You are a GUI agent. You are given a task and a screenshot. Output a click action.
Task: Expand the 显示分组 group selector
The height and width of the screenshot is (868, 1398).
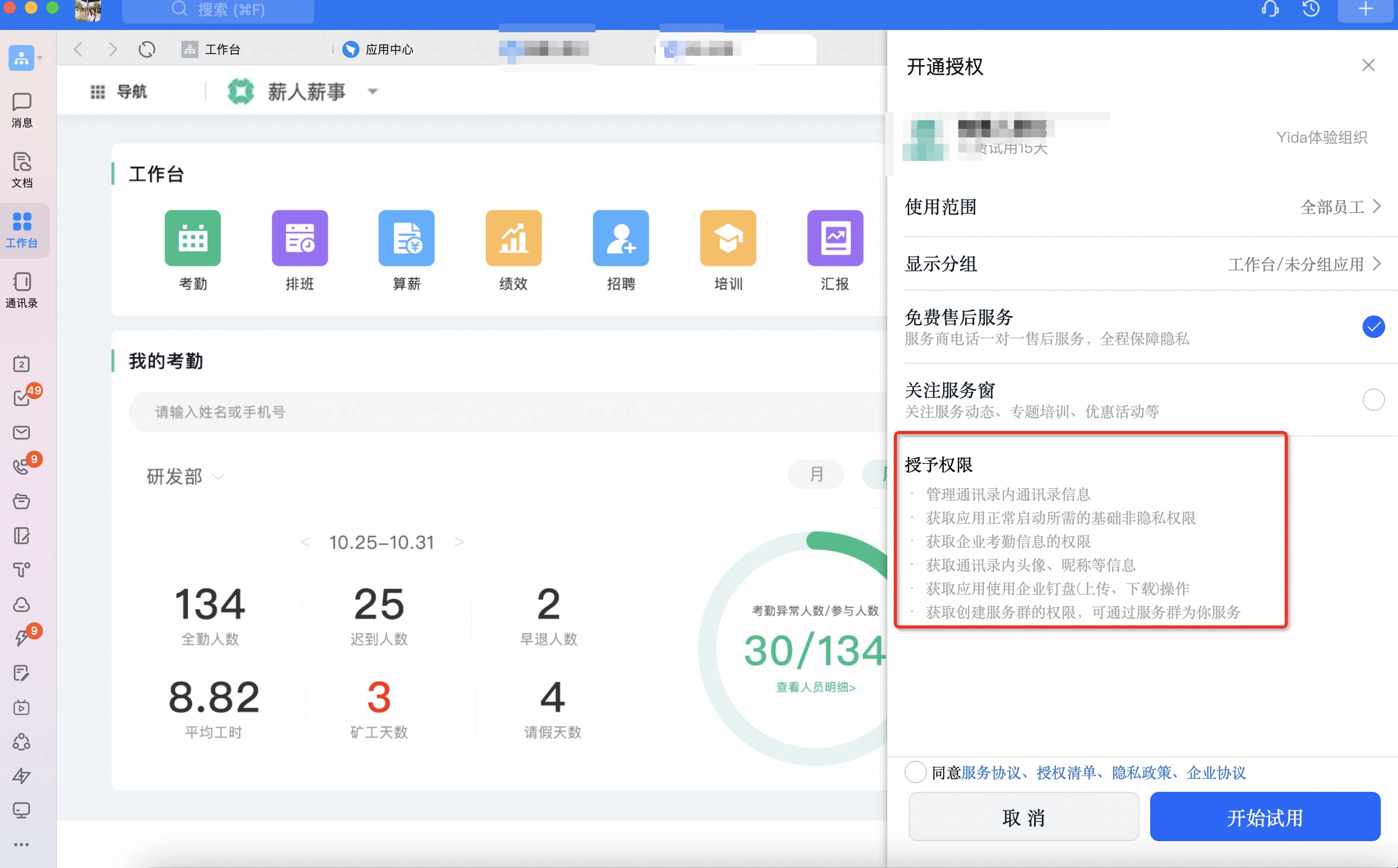coord(1151,264)
